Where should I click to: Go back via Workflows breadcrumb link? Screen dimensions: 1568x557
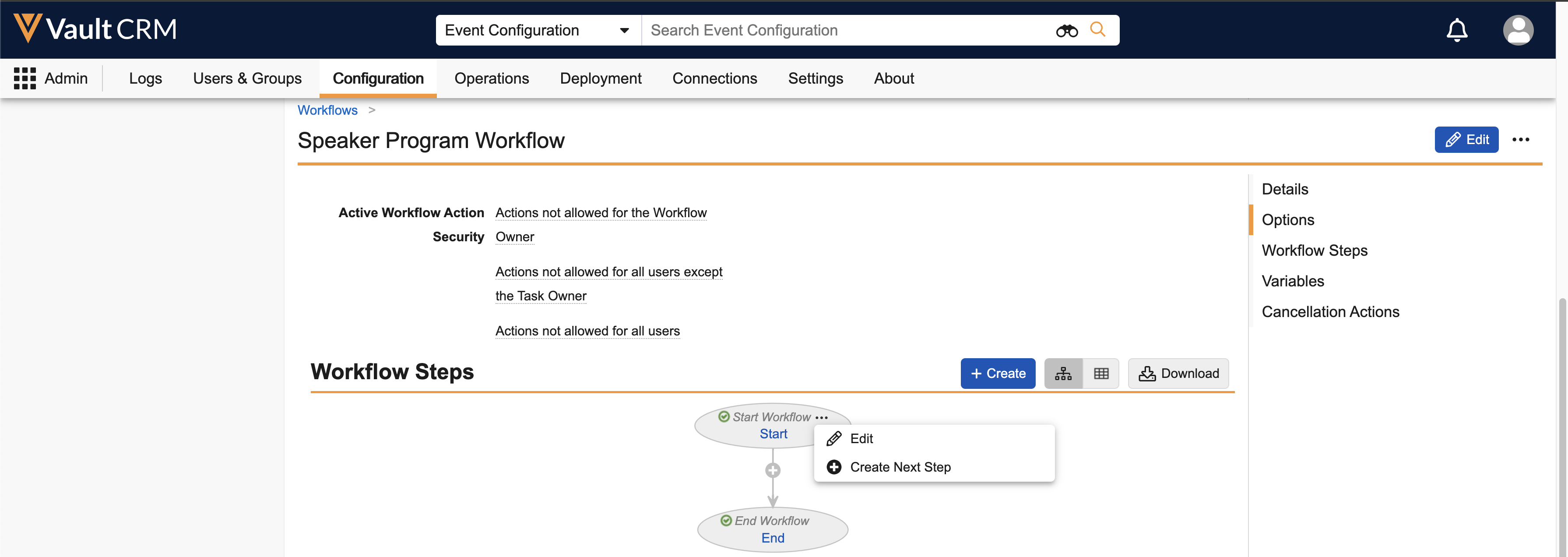pos(327,110)
